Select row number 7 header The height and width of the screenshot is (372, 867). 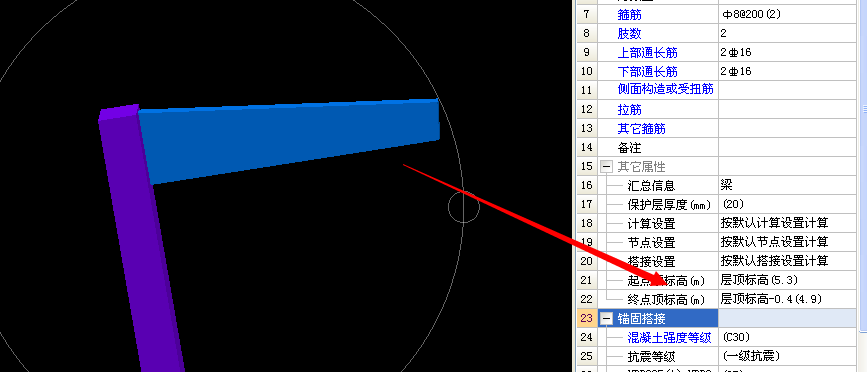587,15
